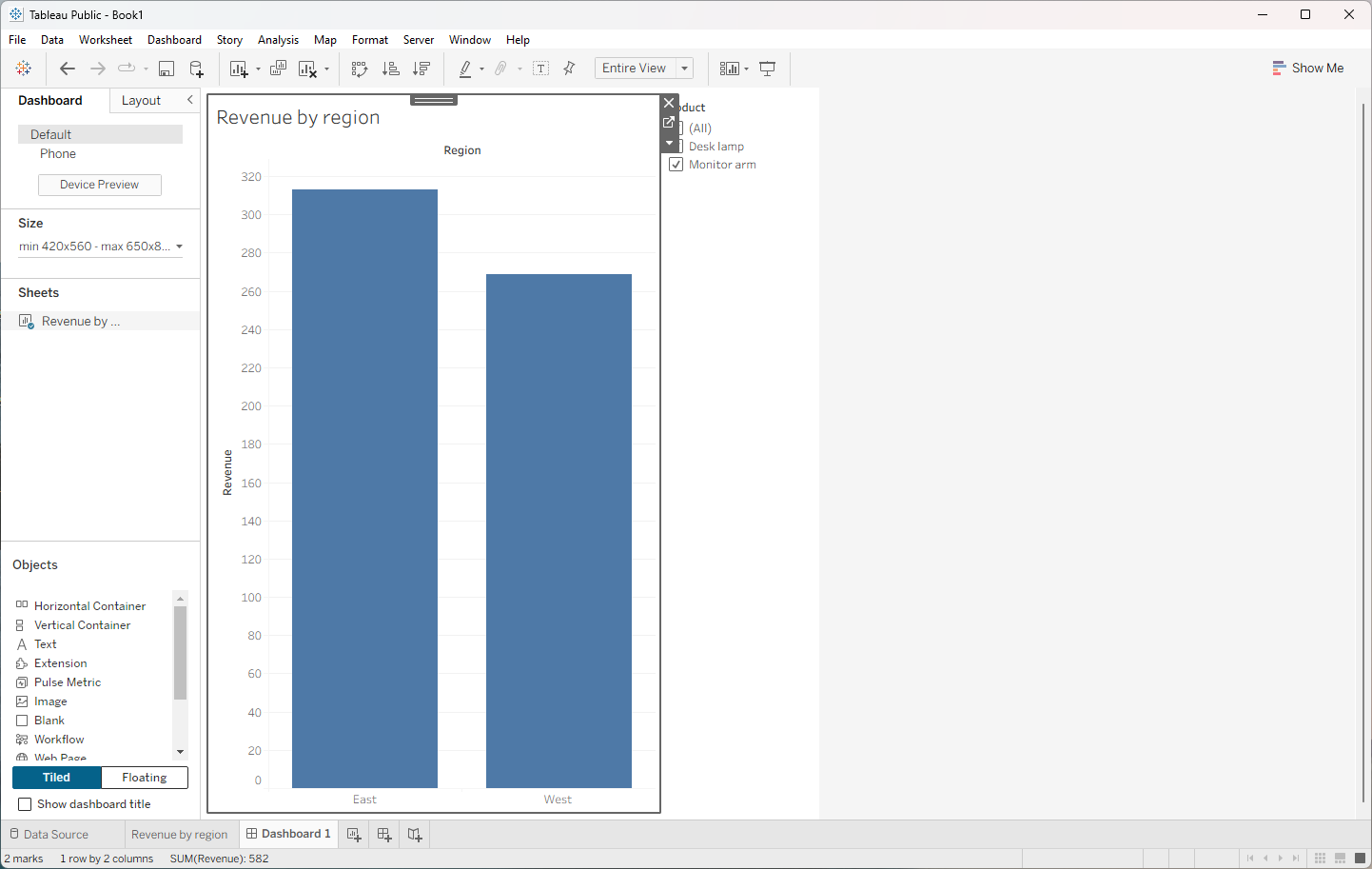Open the Show Me panel
This screenshot has height=869, width=1372.
pos(1308,69)
